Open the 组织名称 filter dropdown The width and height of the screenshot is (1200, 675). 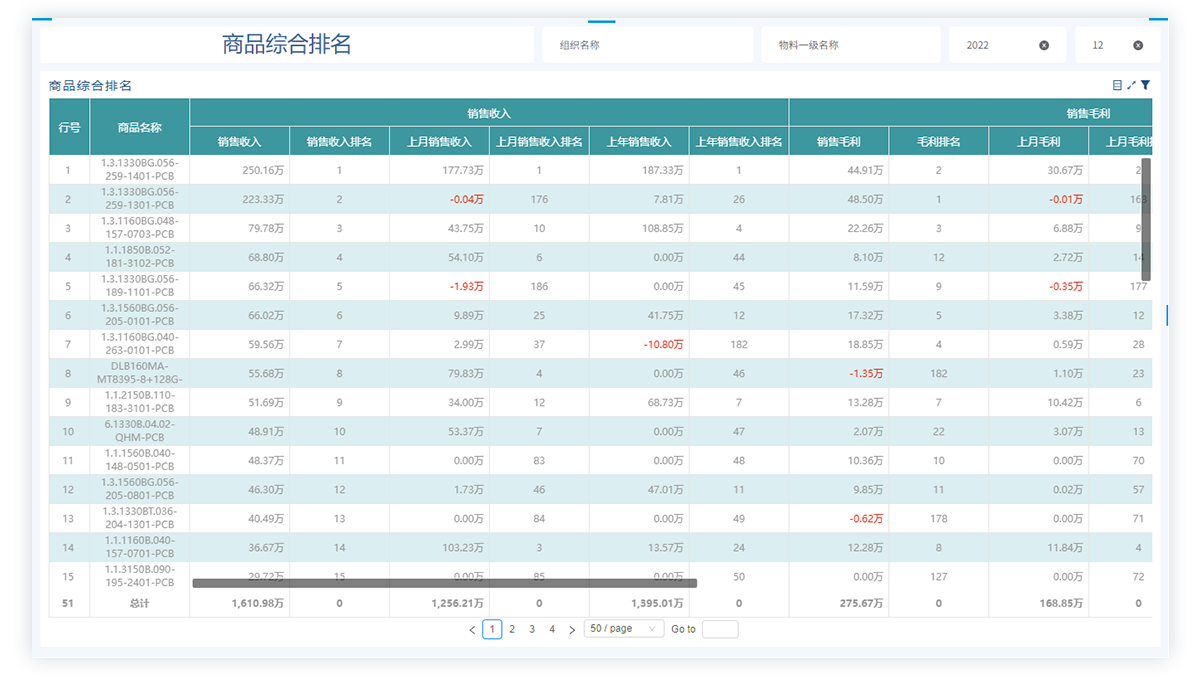click(647, 45)
